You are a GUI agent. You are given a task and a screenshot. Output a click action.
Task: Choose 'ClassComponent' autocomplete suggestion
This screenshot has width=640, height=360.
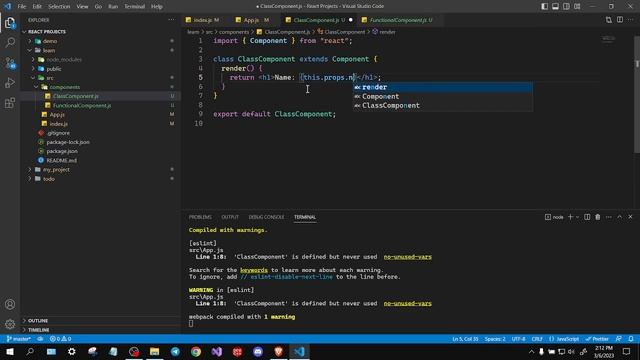click(x=442, y=105)
